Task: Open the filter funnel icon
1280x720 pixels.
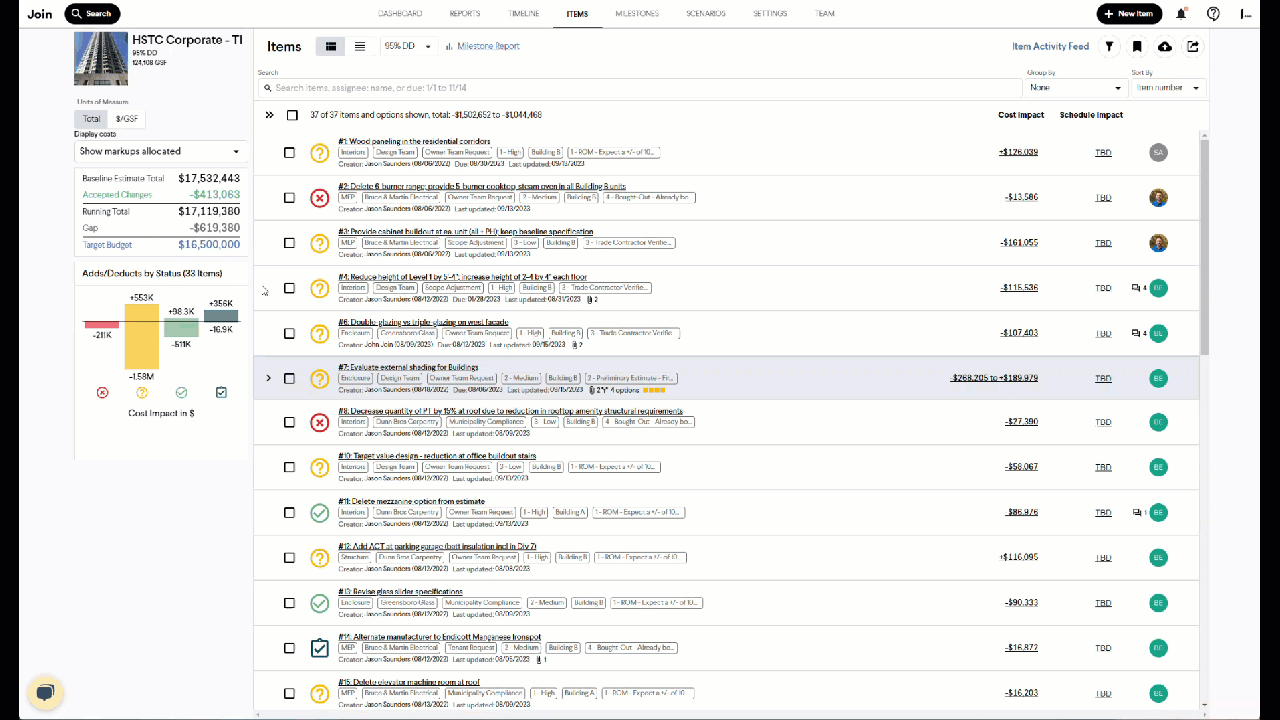Action: coord(1109,46)
